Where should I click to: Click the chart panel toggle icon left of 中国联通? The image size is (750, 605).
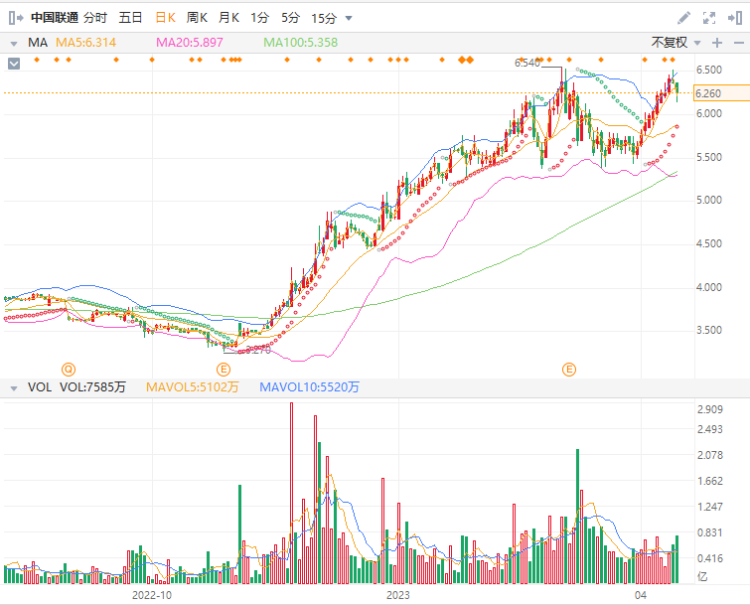(x=15, y=18)
